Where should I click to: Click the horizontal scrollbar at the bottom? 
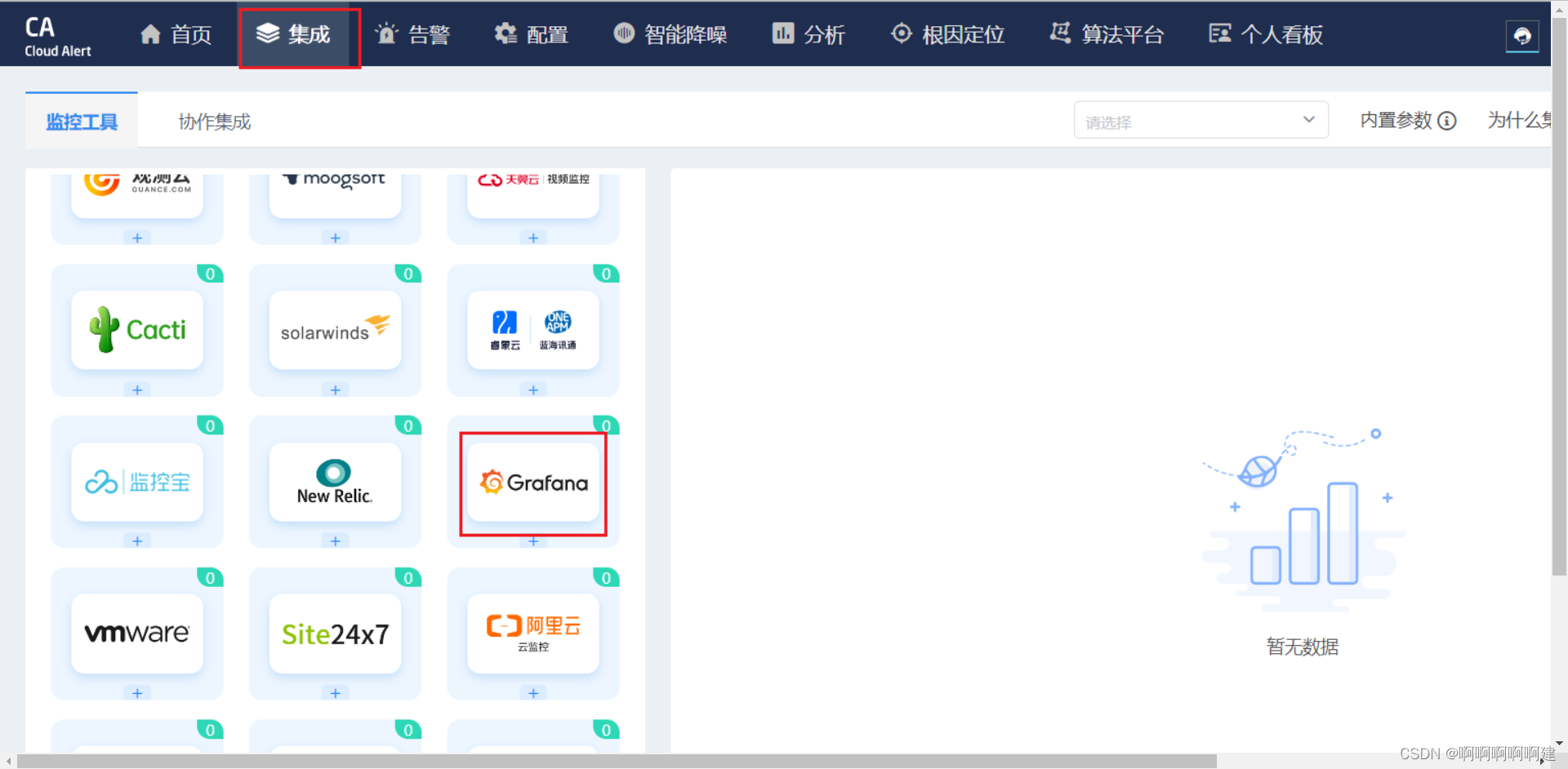click(x=617, y=761)
